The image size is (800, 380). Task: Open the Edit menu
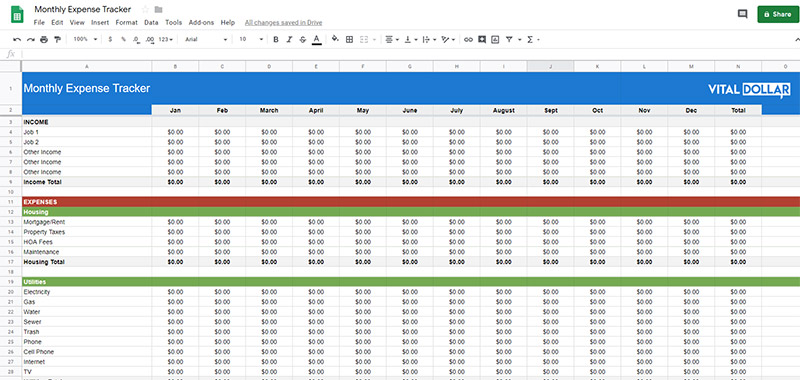57,22
